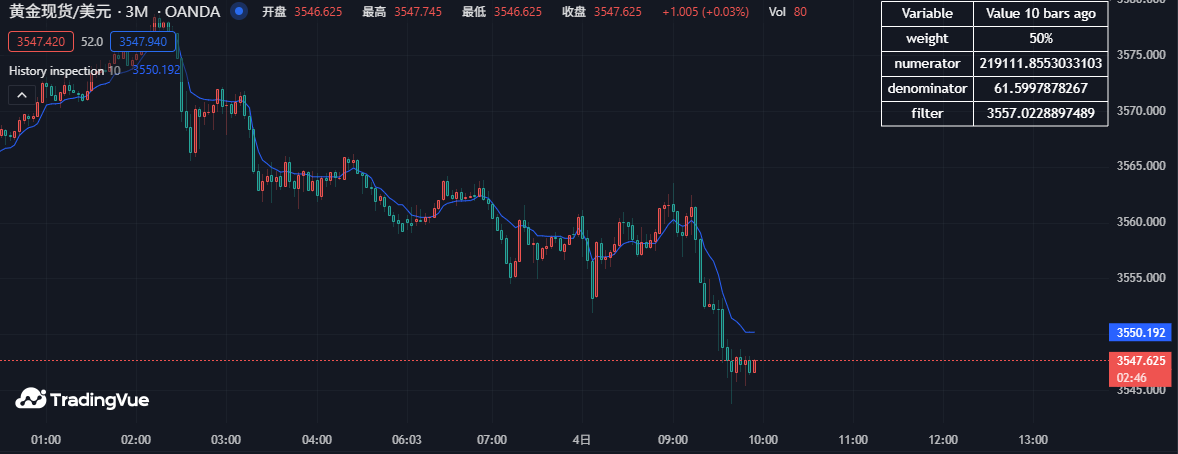Click the red sell price 3547.420 button
1178x454 pixels.
(x=42, y=42)
